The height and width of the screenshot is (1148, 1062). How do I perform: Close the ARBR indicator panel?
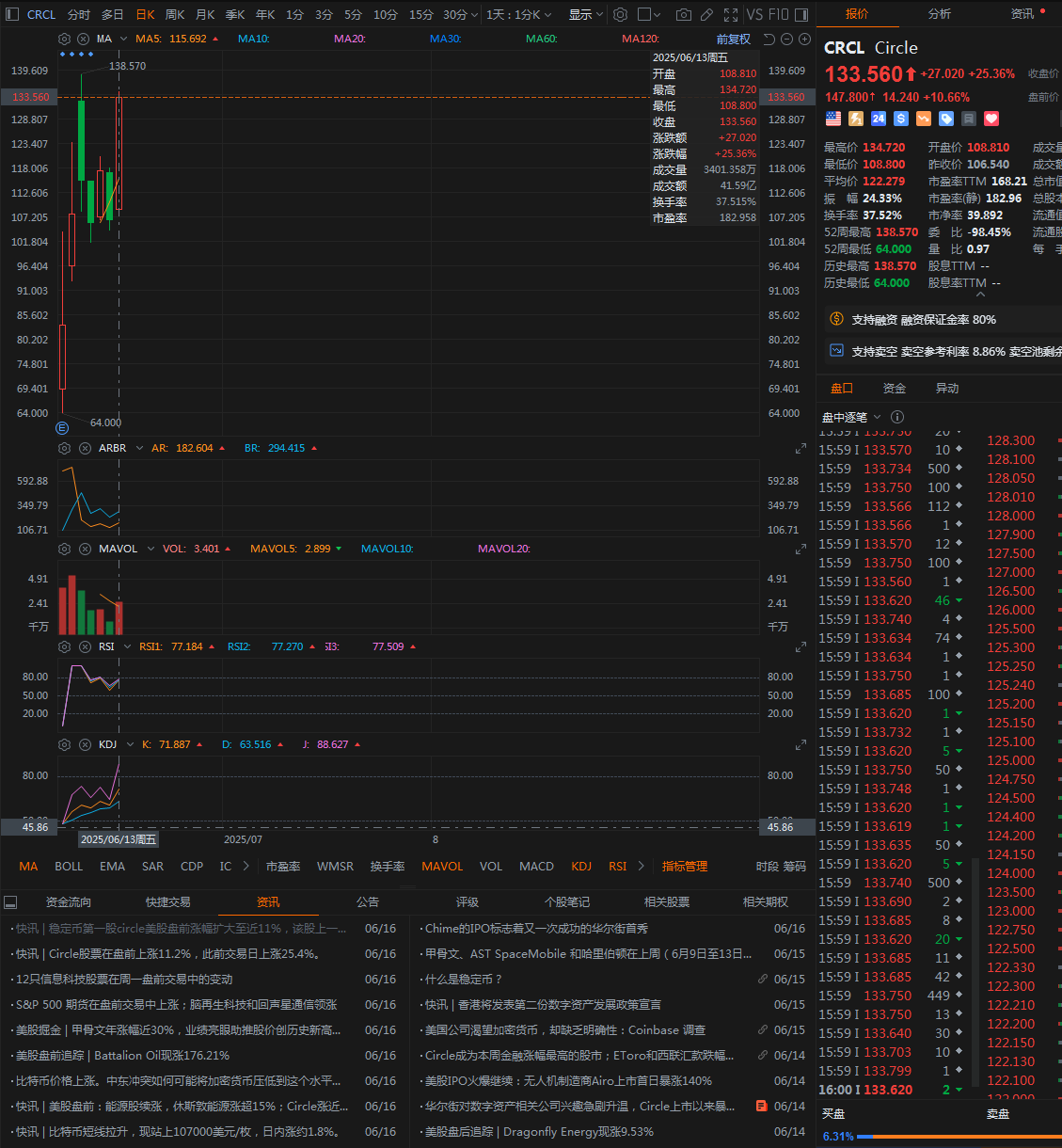(85, 448)
